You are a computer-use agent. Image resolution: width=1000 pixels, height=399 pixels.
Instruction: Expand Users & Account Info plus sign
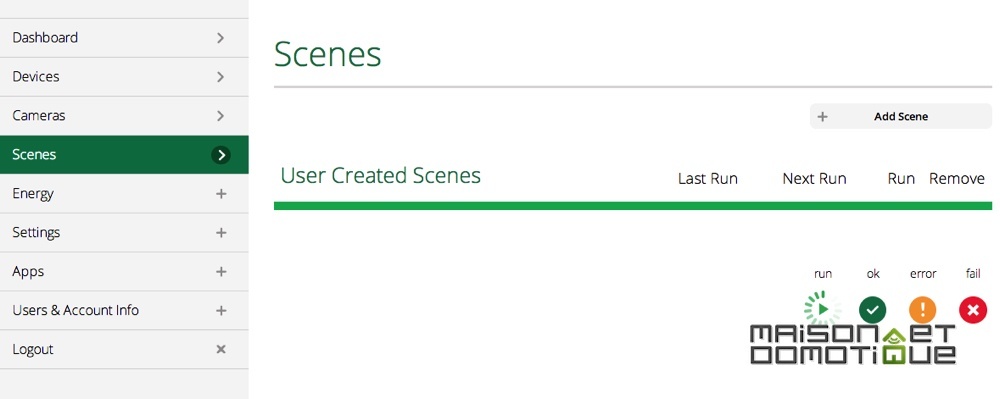point(221,310)
